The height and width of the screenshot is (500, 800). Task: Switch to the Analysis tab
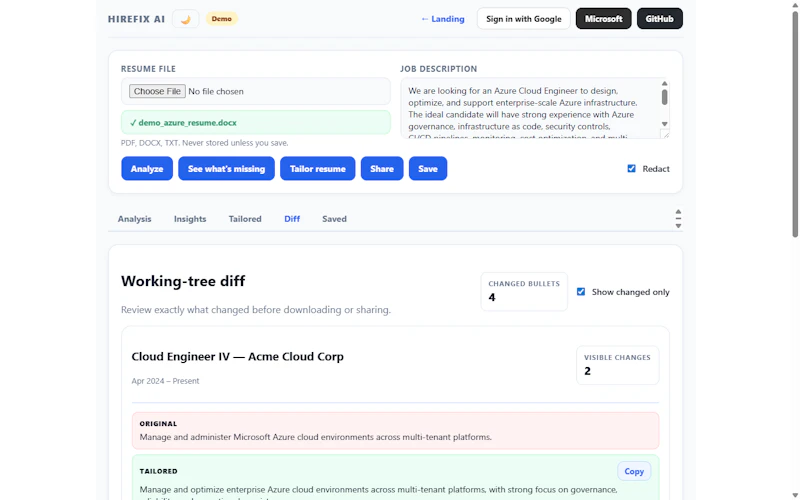[135, 219]
